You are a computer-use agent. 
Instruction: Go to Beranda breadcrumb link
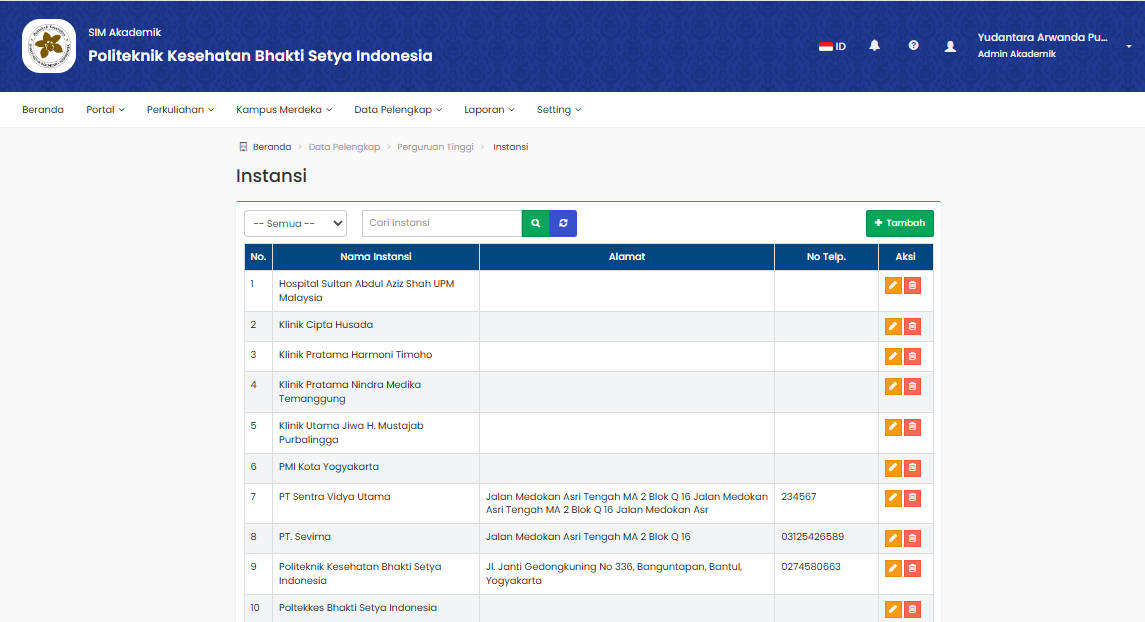click(x=271, y=147)
